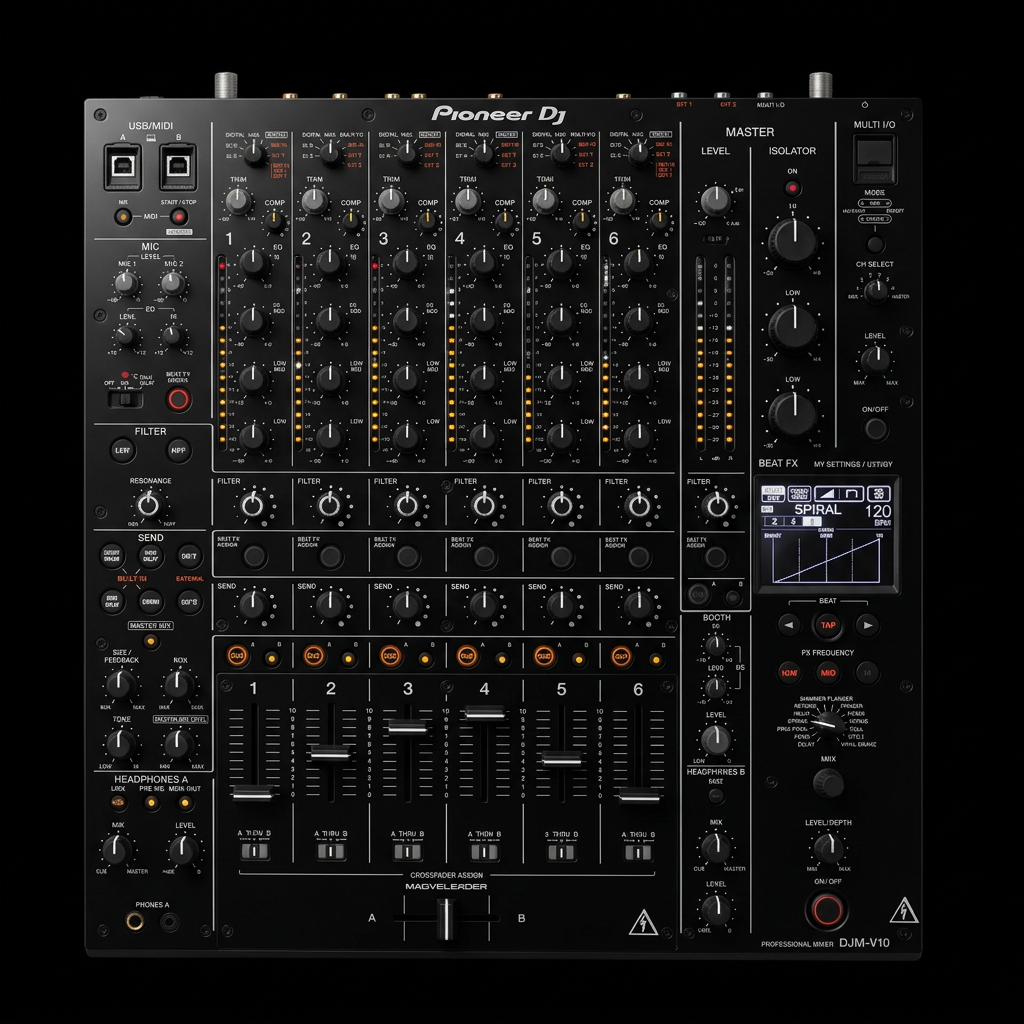Toggle master Beat FX assign button
Viewport: 1024px width, 1024px height.
pos(716,557)
